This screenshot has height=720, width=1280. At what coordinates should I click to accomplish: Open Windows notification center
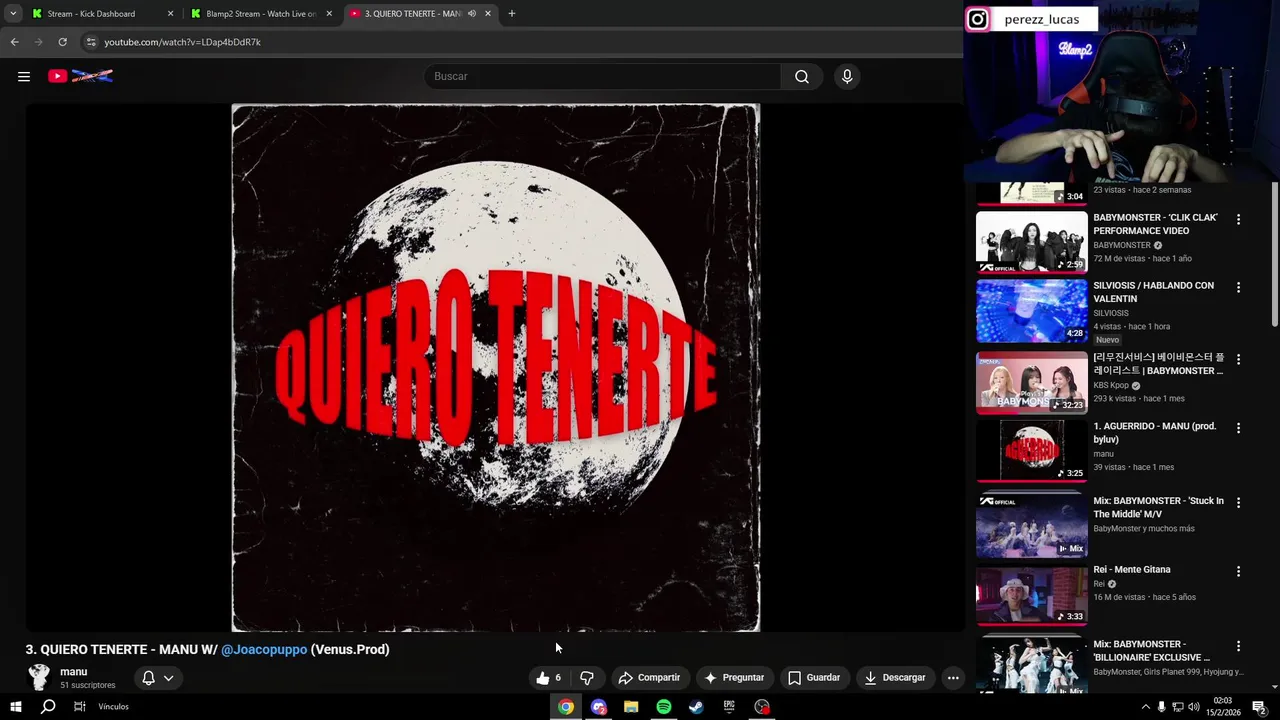coord(1259,707)
